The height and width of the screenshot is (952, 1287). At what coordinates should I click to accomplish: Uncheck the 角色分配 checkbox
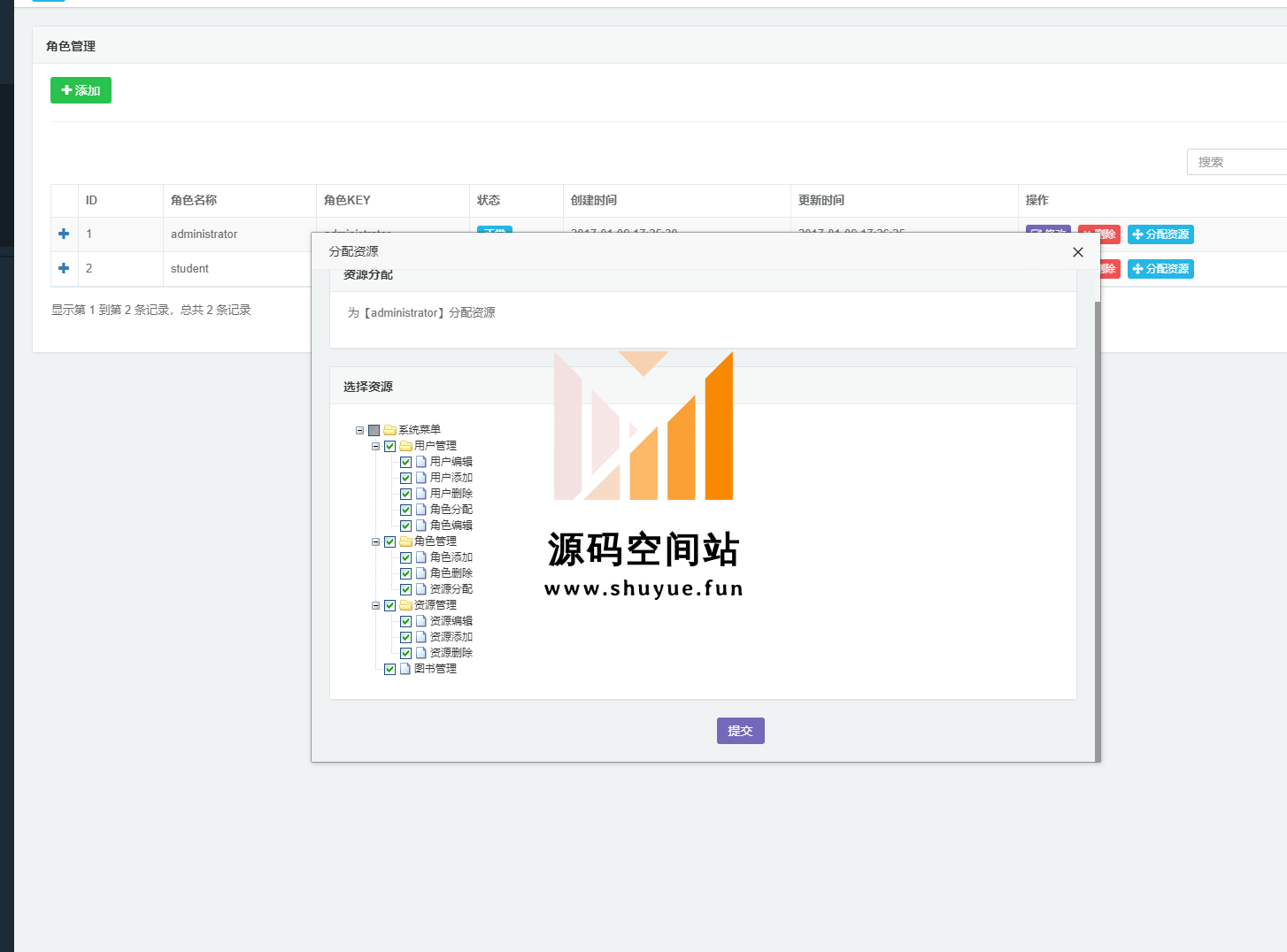[x=405, y=511]
